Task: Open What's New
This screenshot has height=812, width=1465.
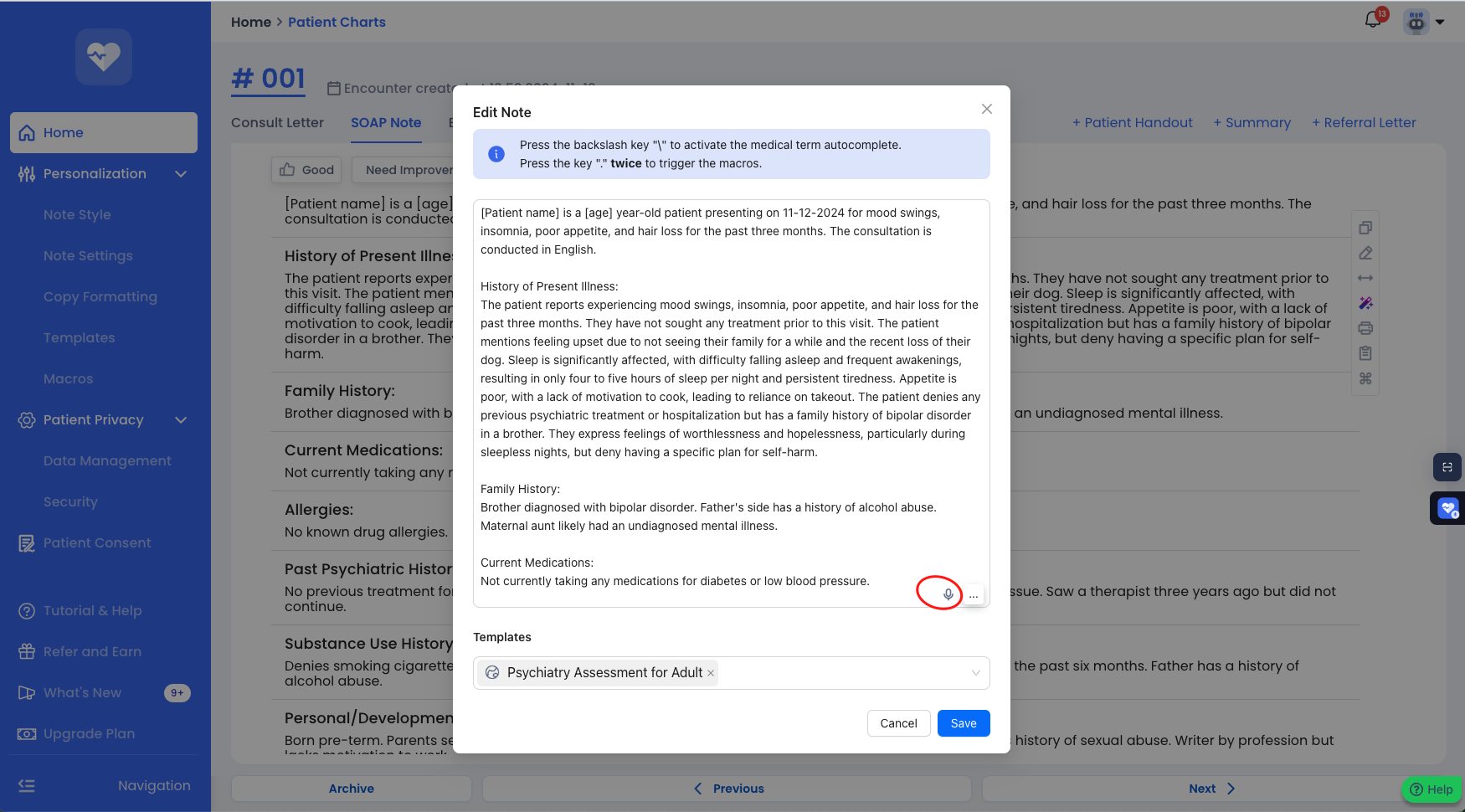Action: point(82,693)
